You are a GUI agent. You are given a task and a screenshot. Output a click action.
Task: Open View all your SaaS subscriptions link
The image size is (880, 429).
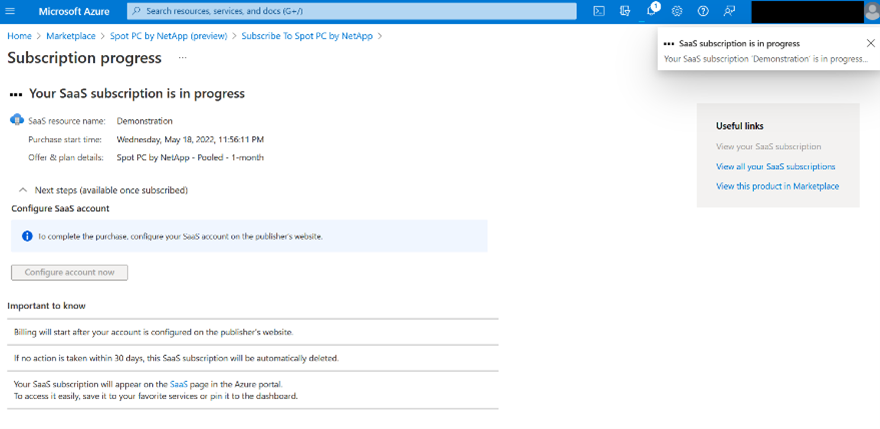[776, 167]
